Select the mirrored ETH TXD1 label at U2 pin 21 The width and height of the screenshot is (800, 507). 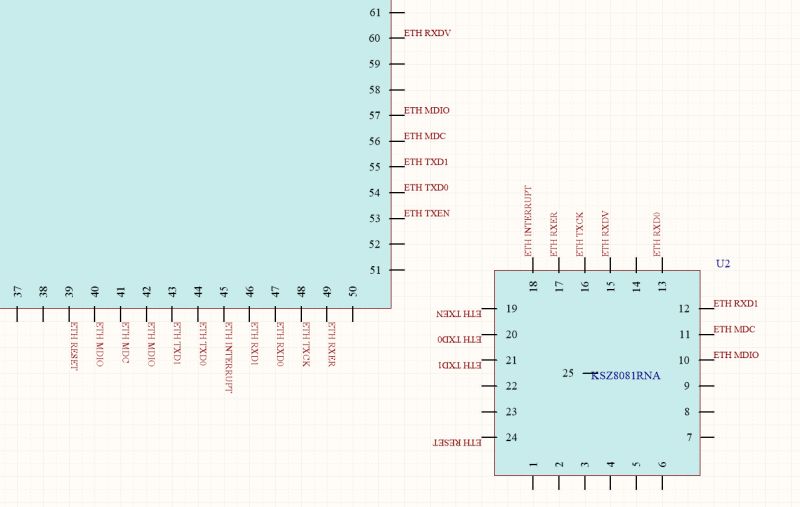coord(460,365)
